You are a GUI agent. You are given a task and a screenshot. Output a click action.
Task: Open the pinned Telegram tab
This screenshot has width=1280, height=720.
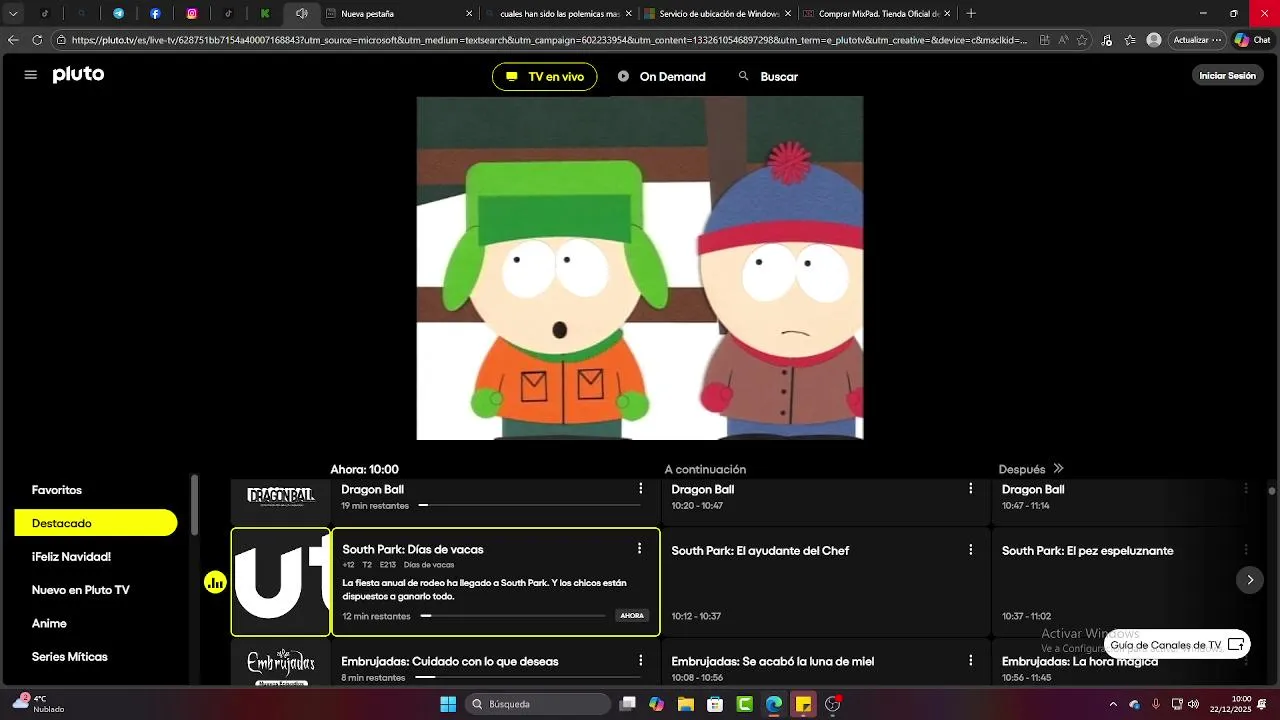[118, 14]
